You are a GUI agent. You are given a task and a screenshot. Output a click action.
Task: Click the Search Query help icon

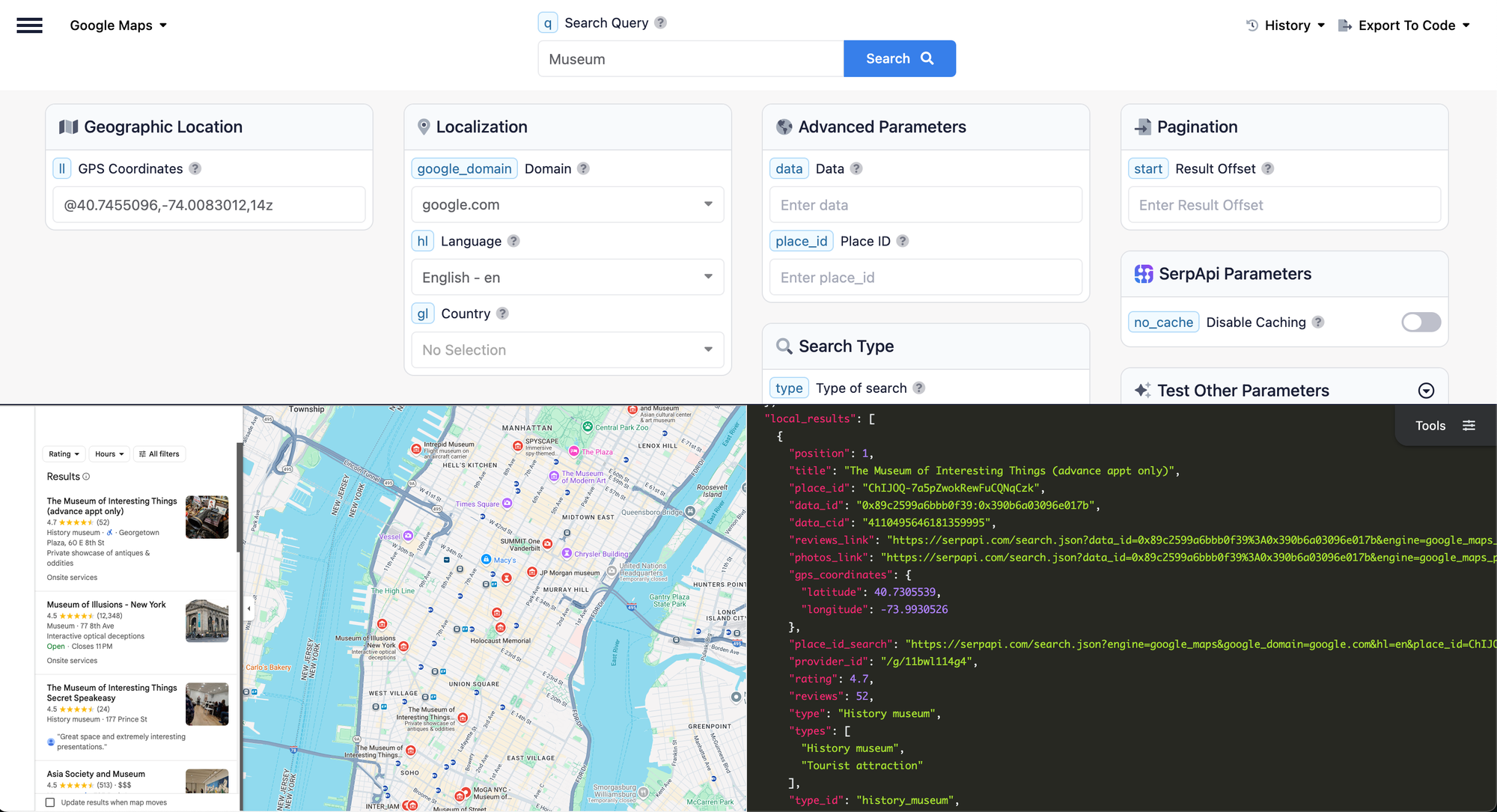coord(660,22)
